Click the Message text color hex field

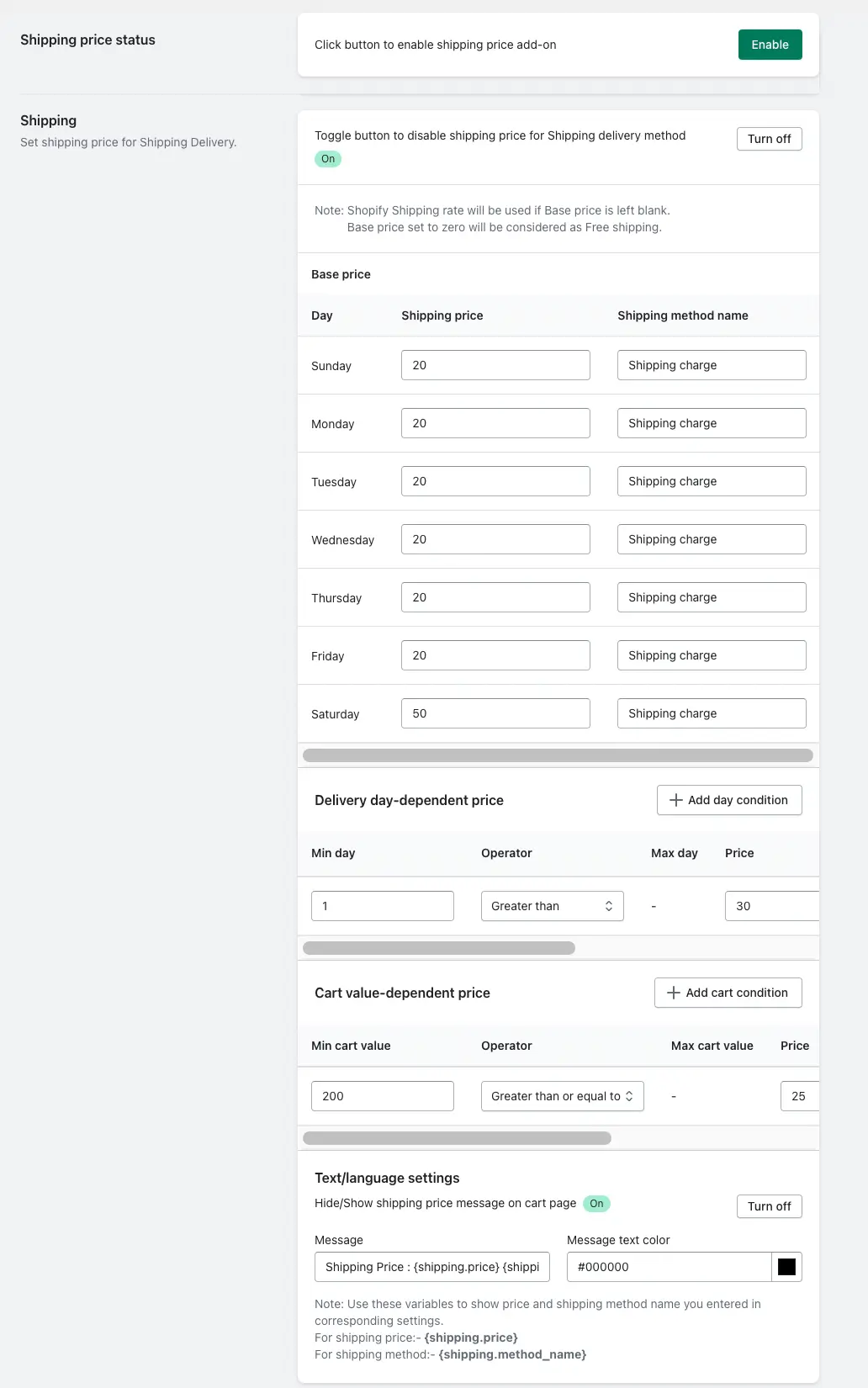670,1267
